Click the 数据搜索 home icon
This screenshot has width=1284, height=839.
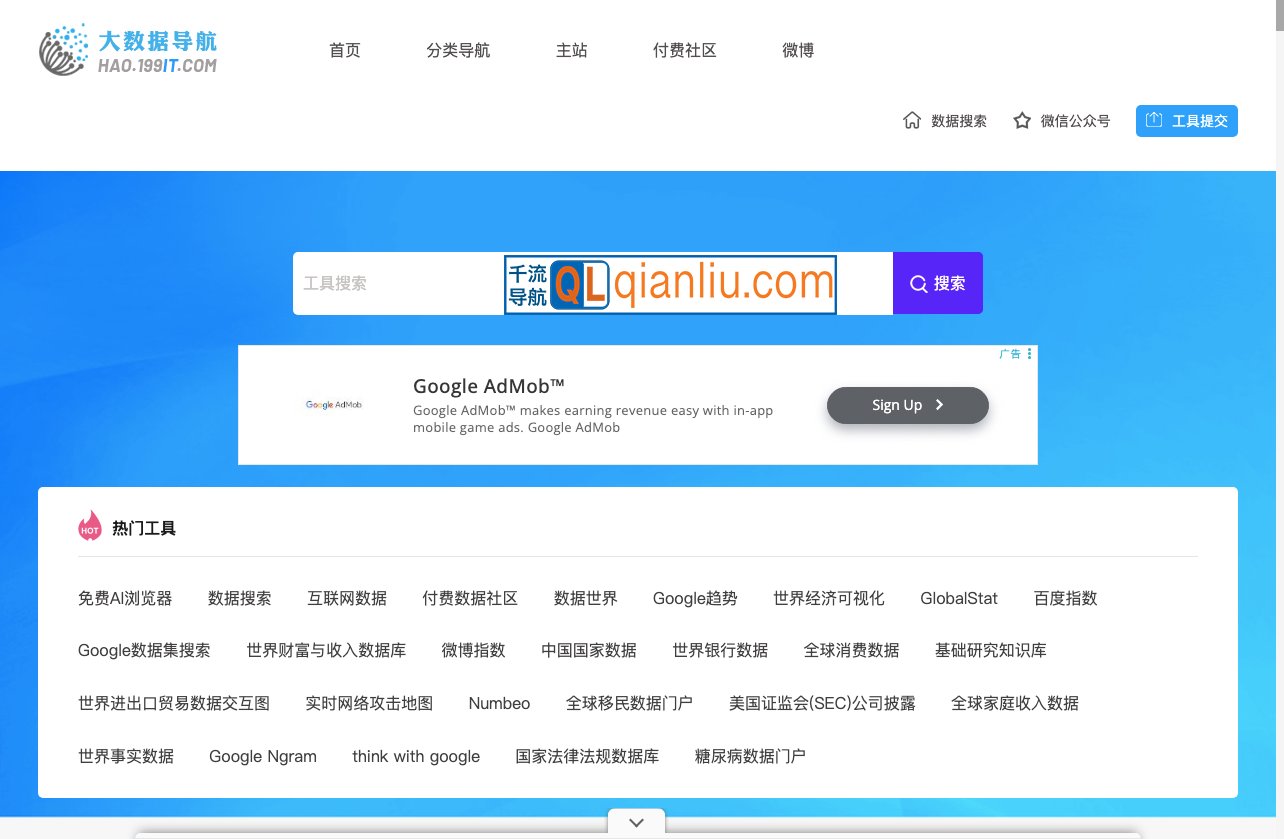click(x=911, y=119)
